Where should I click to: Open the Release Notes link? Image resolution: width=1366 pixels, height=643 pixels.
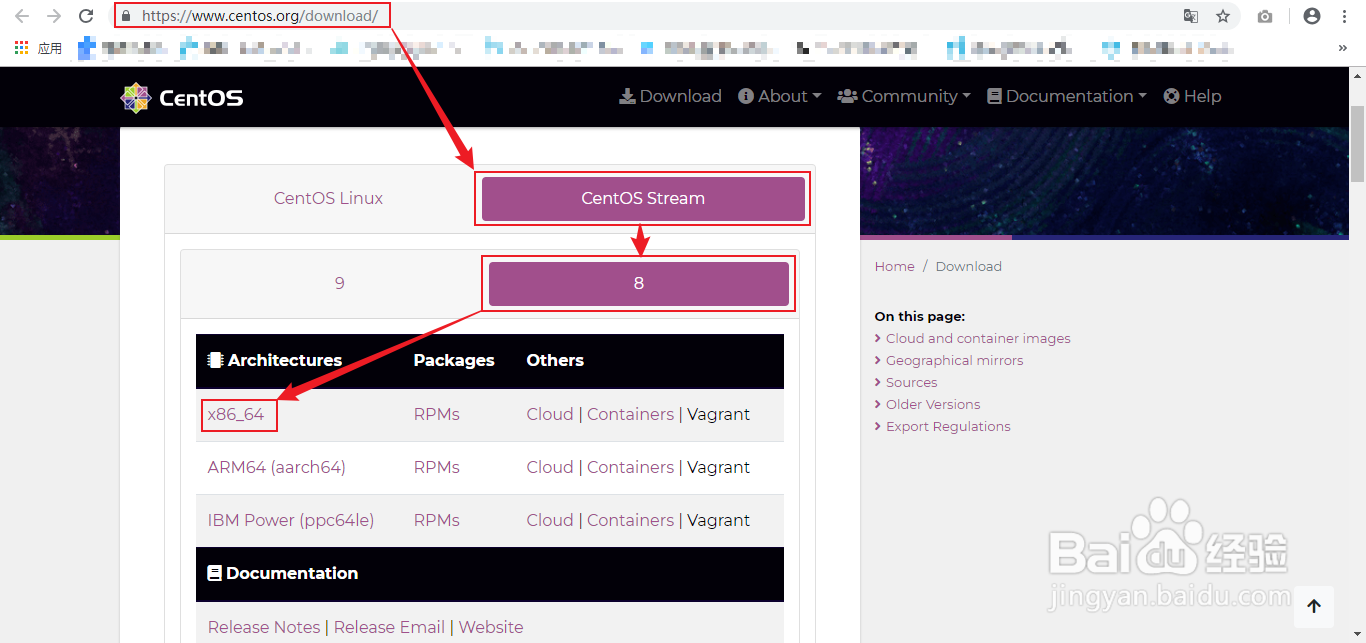(264, 627)
